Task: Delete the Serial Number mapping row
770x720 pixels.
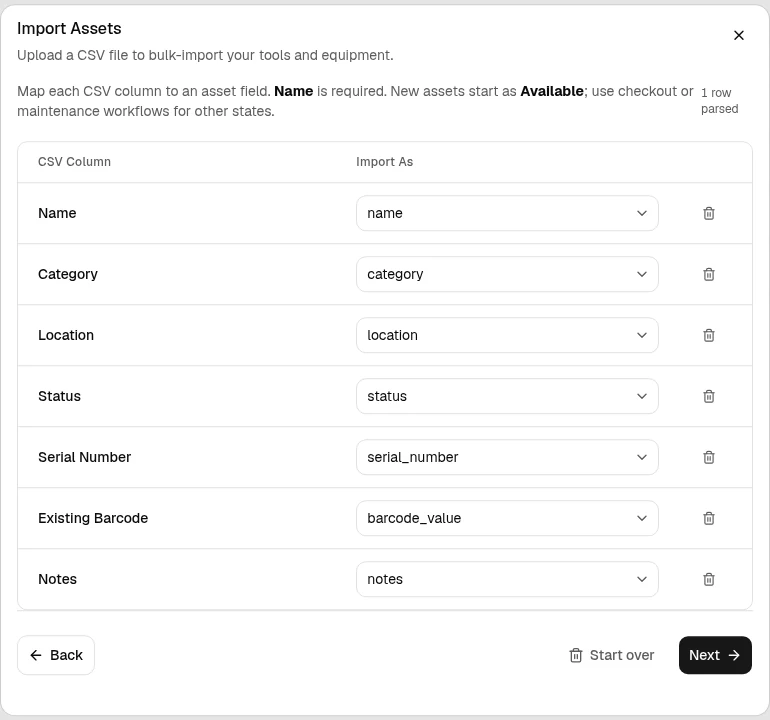Action: point(709,457)
